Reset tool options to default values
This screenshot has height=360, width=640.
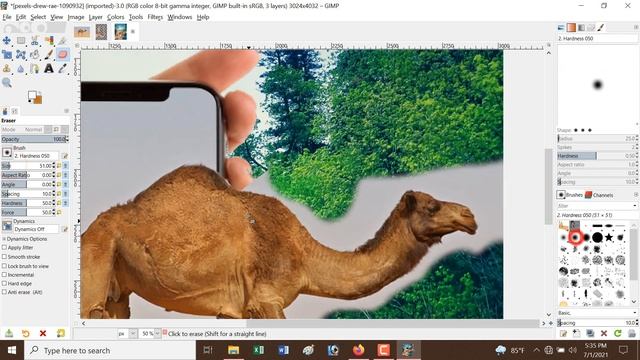point(61,333)
